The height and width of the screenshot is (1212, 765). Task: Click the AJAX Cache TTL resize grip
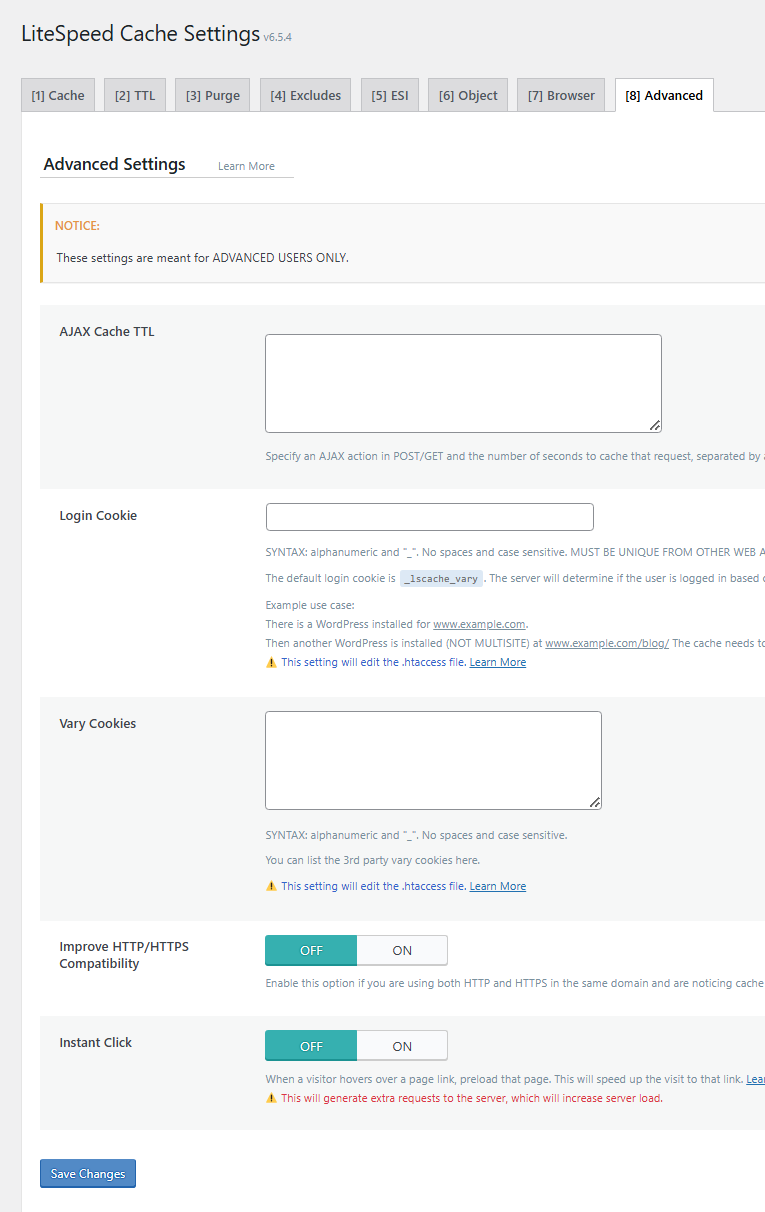click(655, 426)
